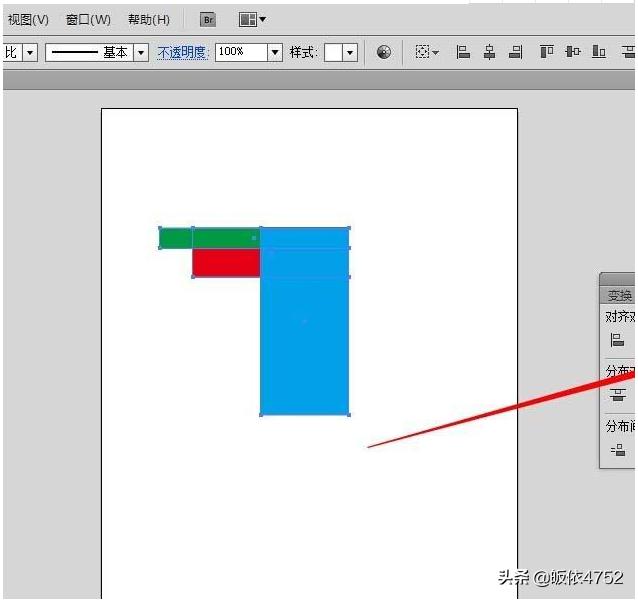
Task: Click distribute spacing icon under 分布间距
Action: (x=618, y=450)
